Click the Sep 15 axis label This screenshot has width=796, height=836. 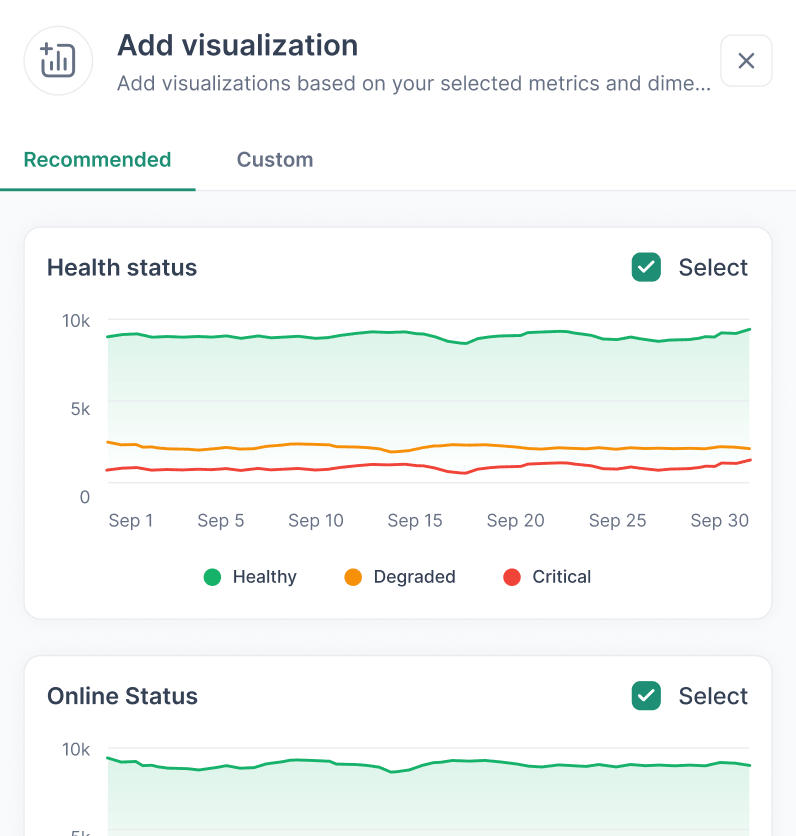415,520
